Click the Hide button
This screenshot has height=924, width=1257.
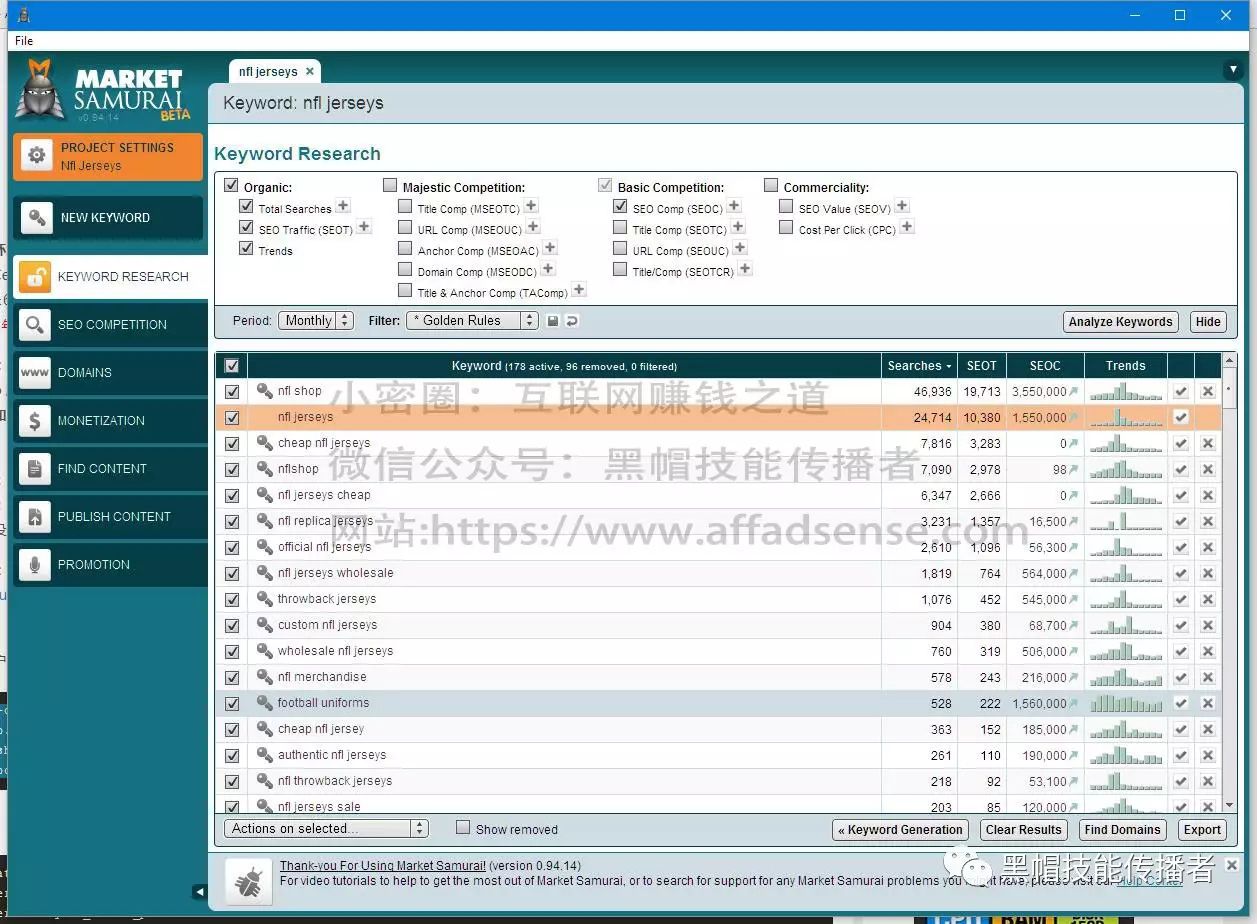[x=1208, y=322]
